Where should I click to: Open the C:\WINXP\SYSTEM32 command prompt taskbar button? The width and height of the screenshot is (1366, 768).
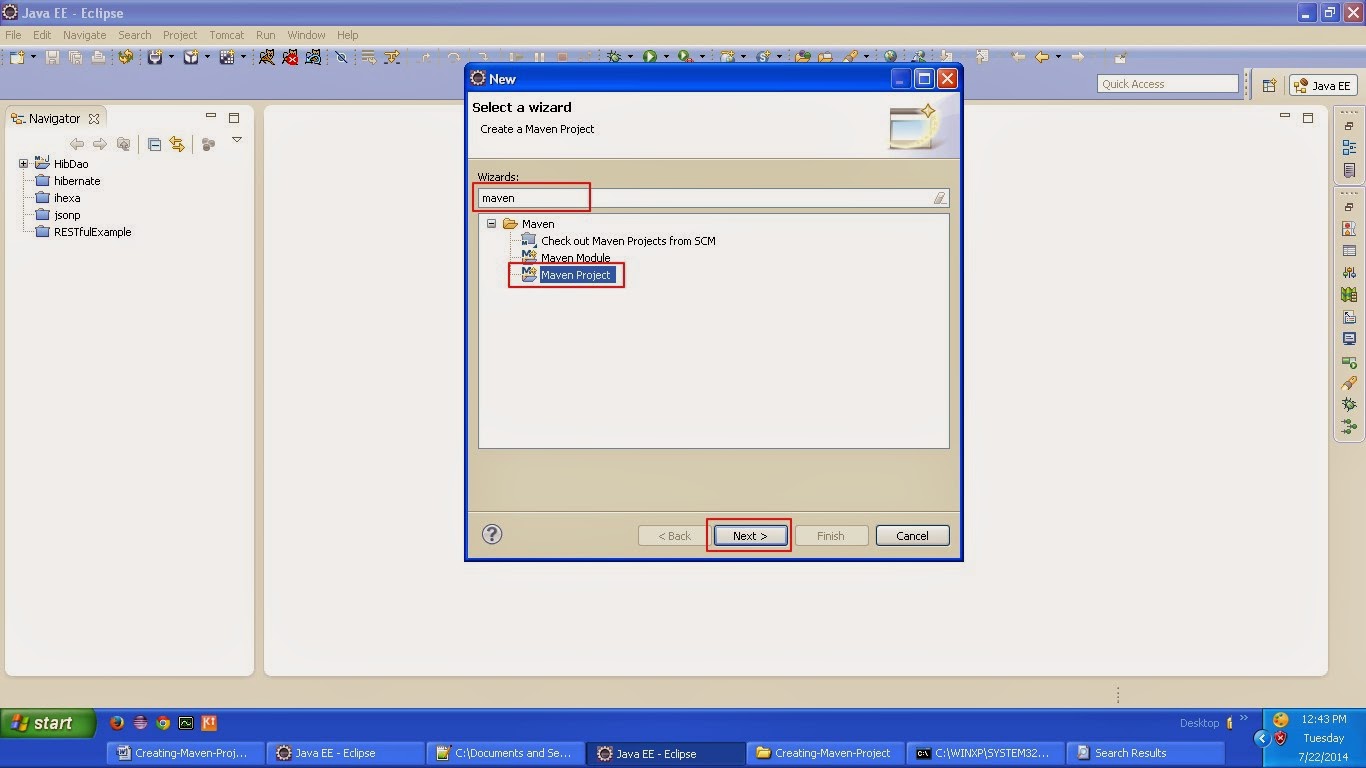[x=987, y=753]
